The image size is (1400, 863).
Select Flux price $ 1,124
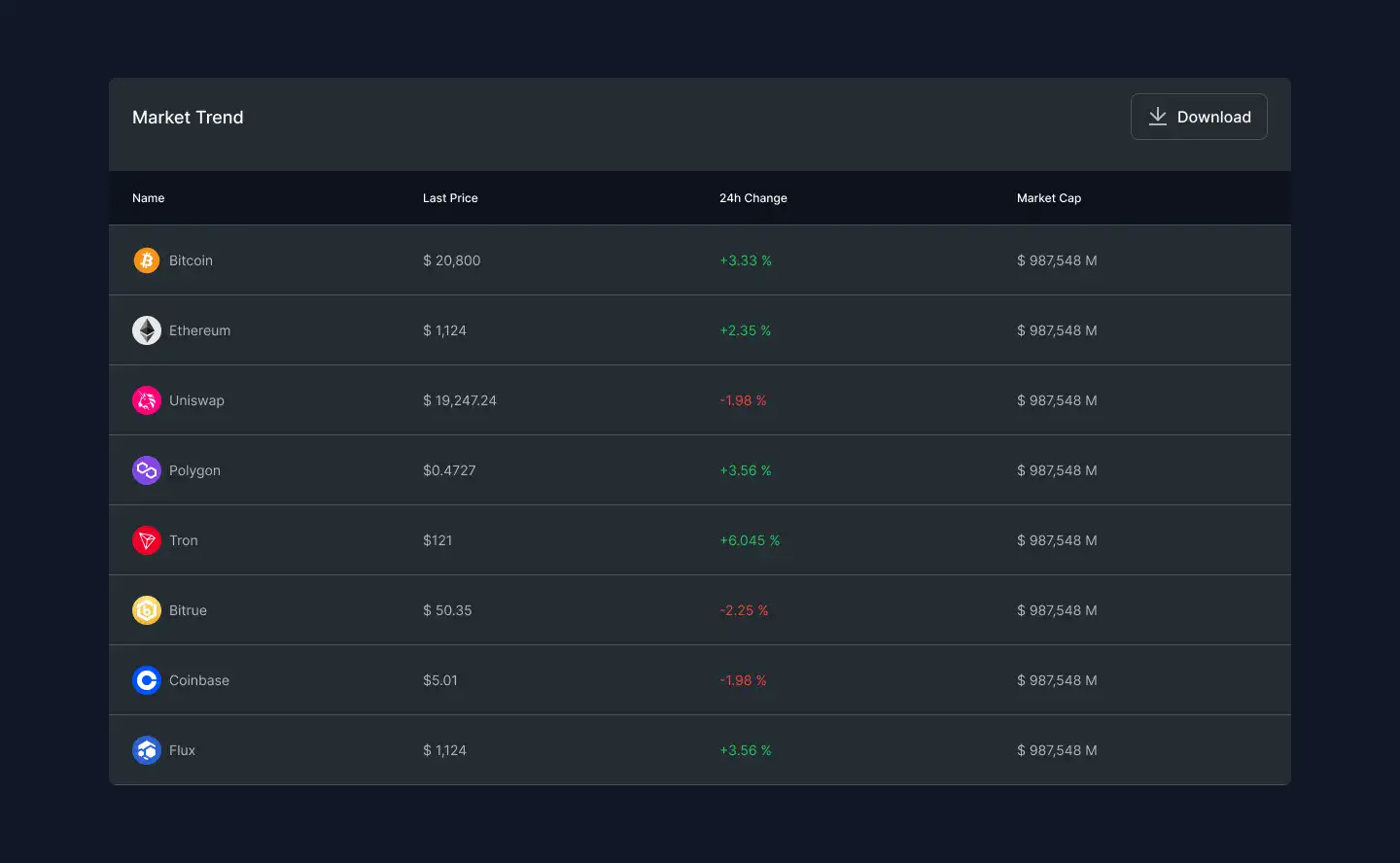[x=445, y=750]
